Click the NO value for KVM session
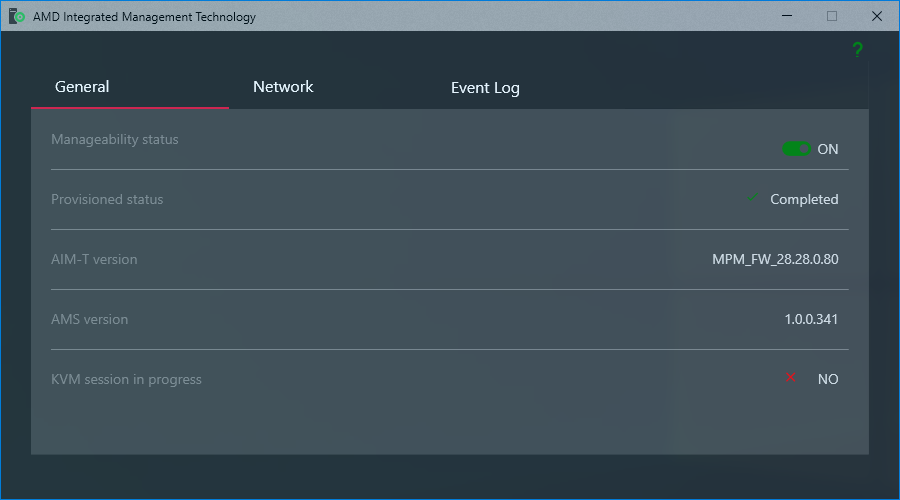900x500 pixels. [x=828, y=379]
